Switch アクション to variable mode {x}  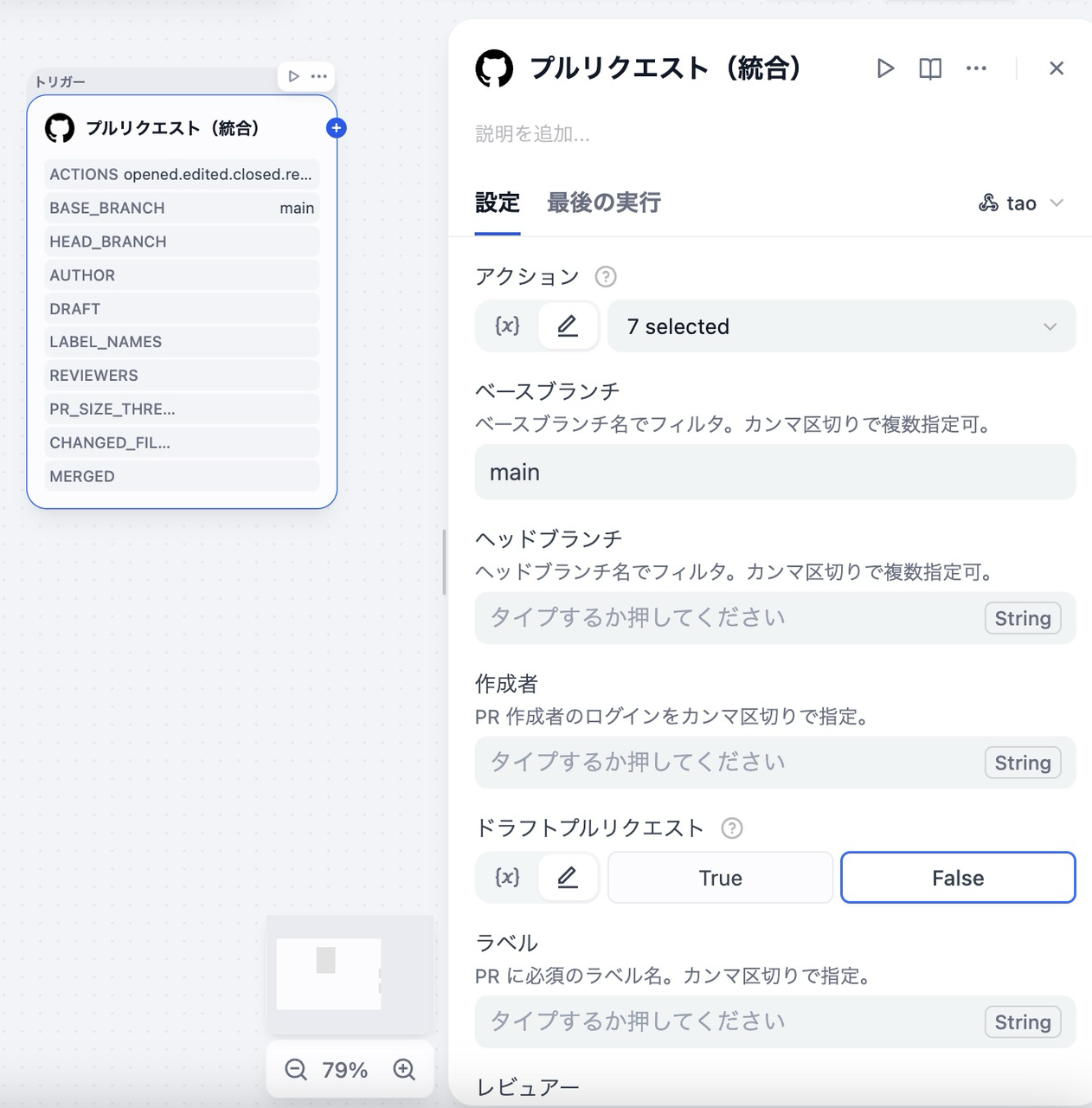tap(507, 326)
